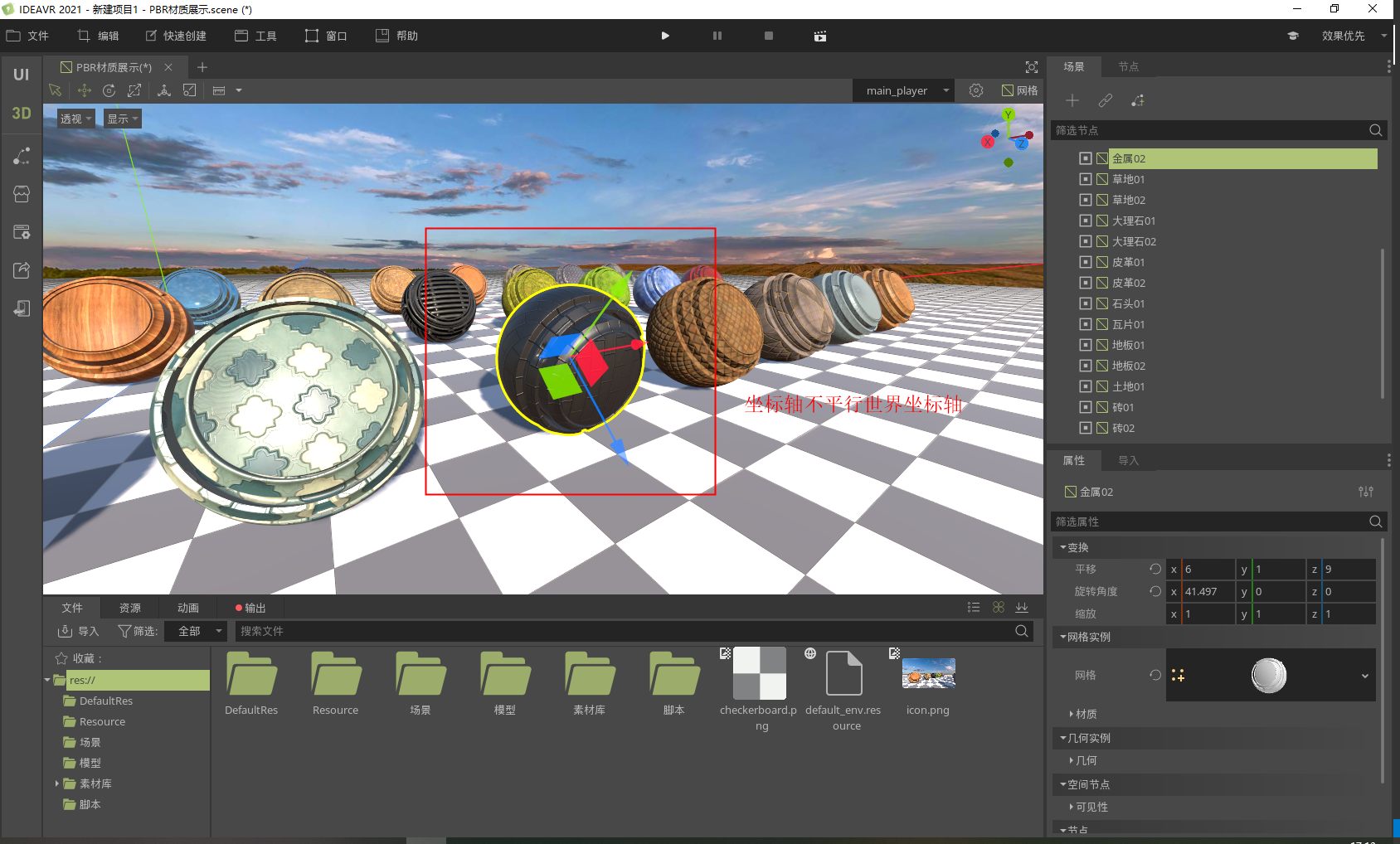The width and height of the screenshot is (1400, 844).
Task: Open the 工具 menu
Action: [x=256, y=36]
